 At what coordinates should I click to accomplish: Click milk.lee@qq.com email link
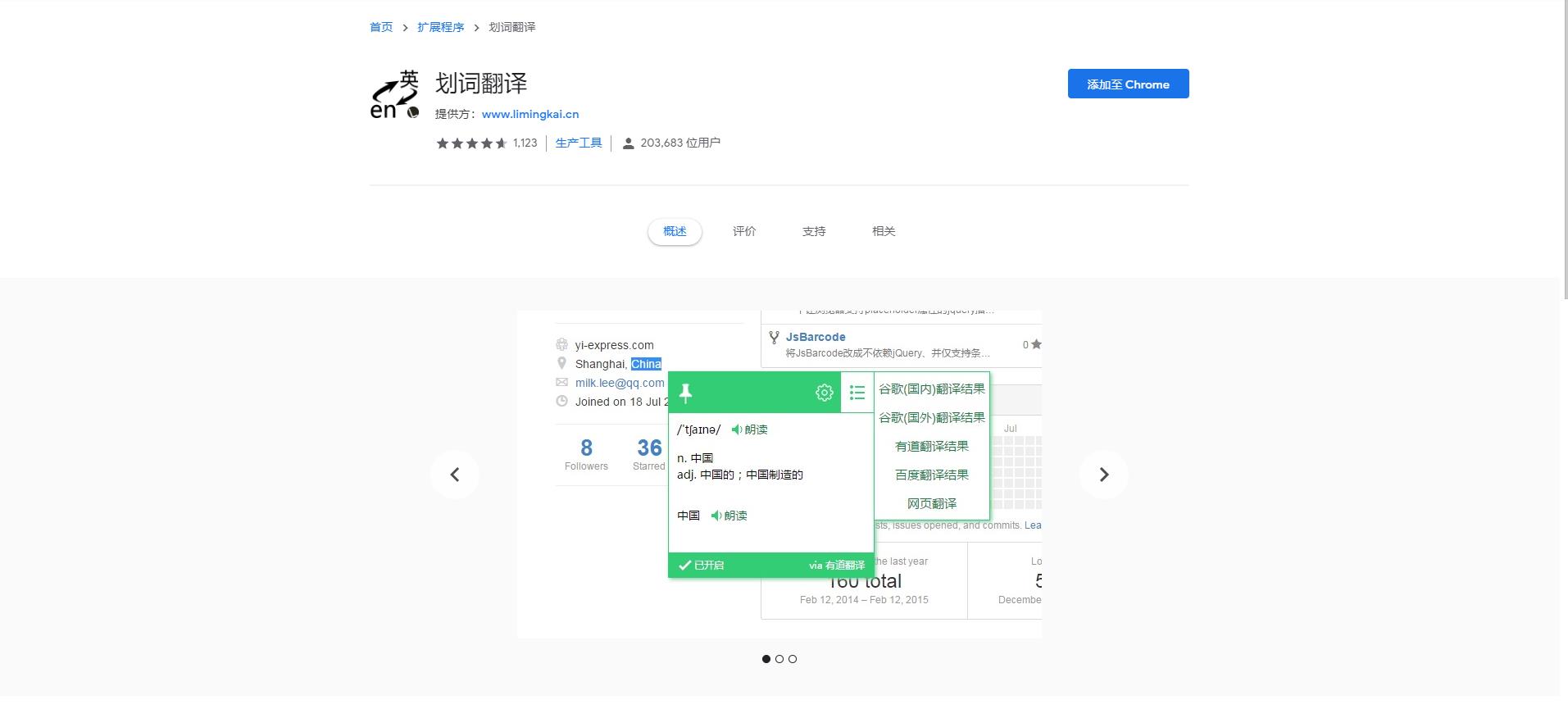tap(620, 383)
